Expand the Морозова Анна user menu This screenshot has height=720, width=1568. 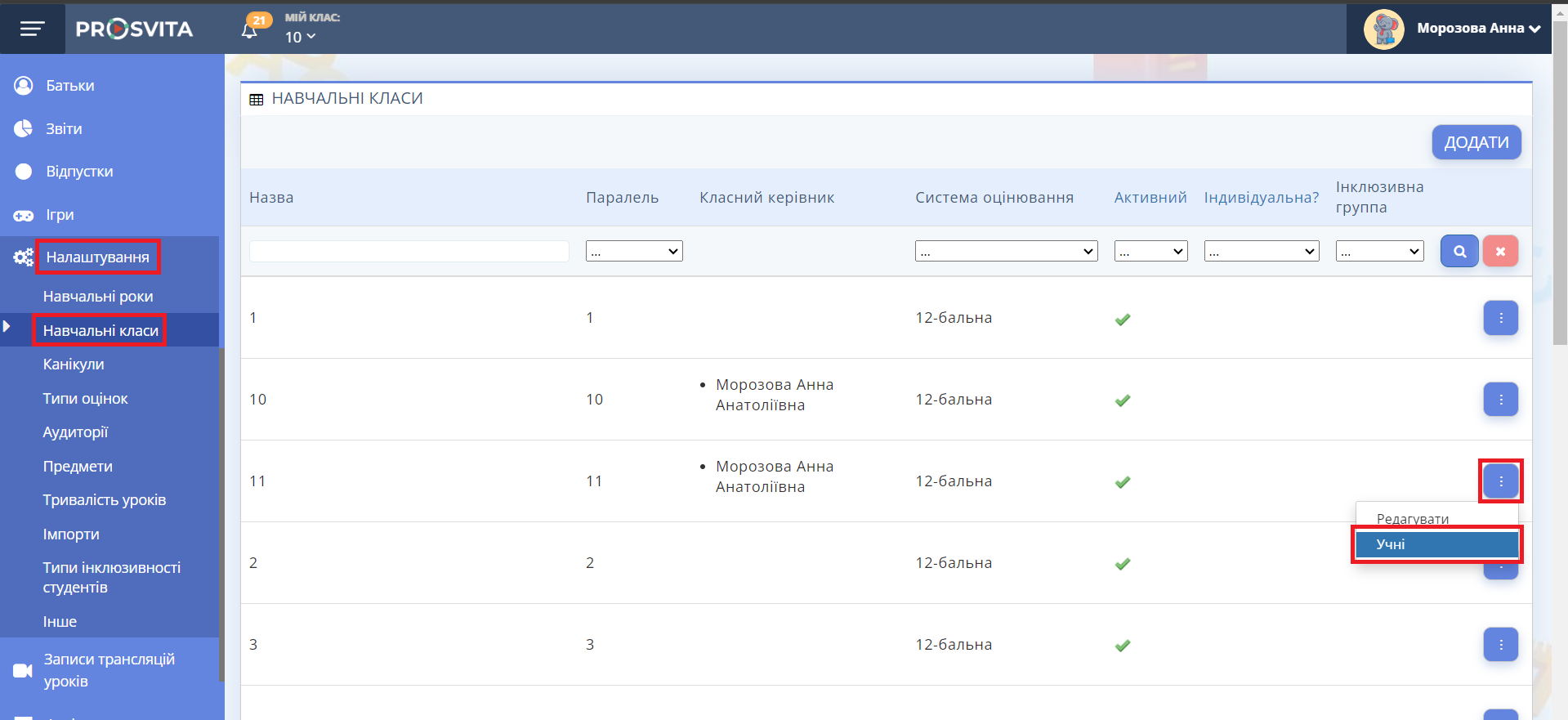tap(1477, 29)
